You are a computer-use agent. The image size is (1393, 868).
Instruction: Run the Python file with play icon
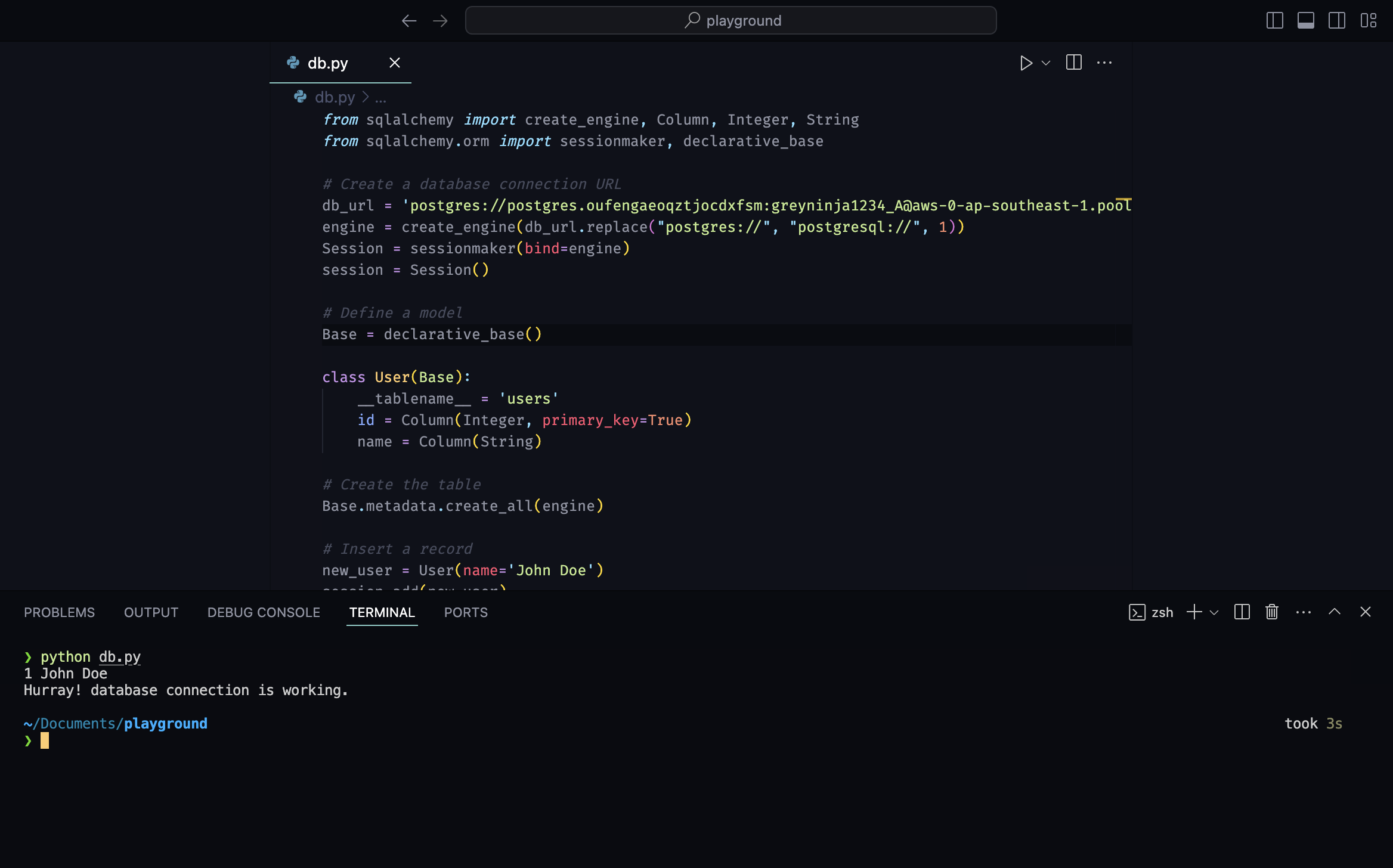1026,63
